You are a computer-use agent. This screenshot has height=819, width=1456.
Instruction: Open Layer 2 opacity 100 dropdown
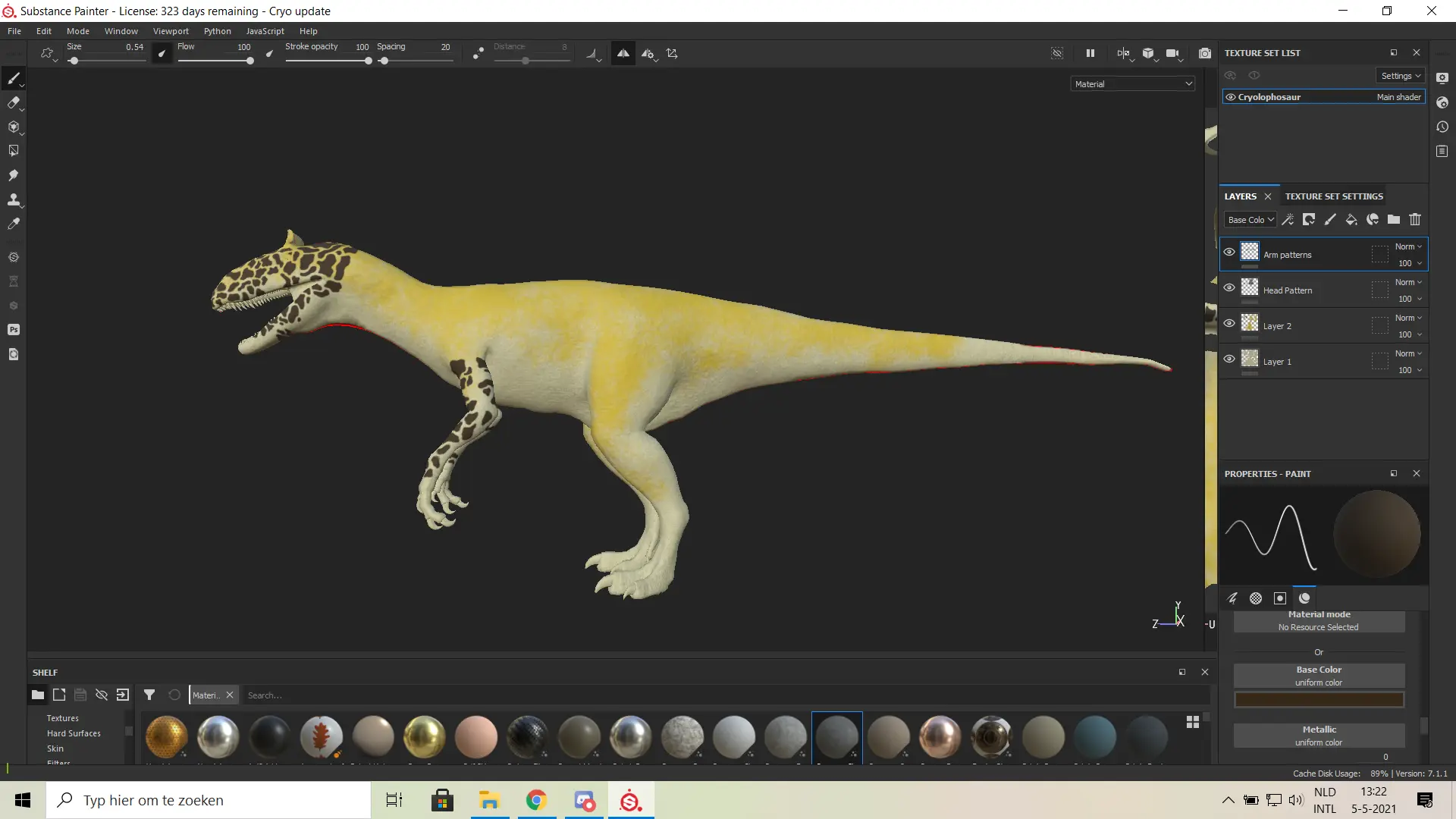click(x=1410, y=334)
